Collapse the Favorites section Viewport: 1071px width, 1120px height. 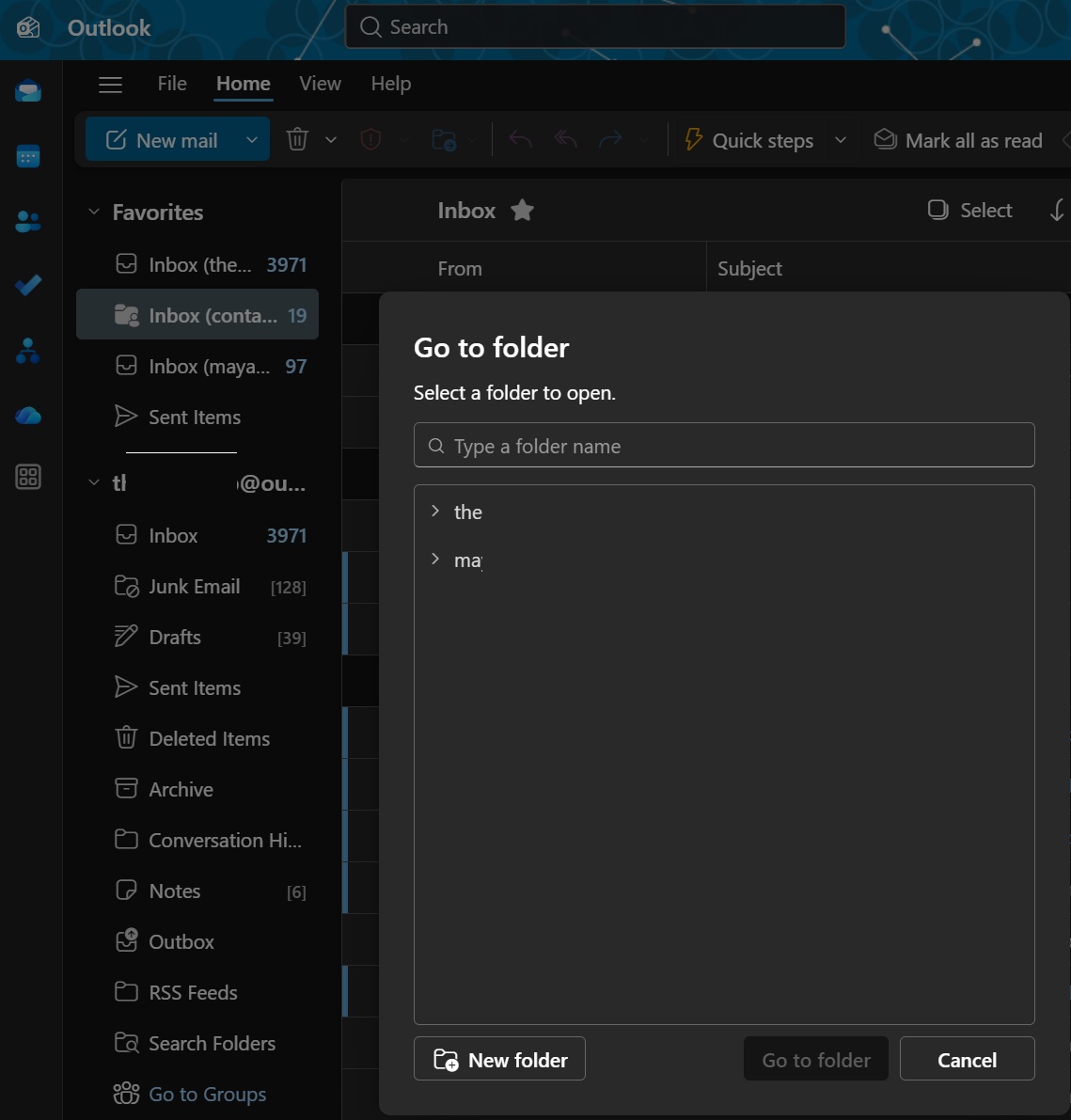click(93, 213)
